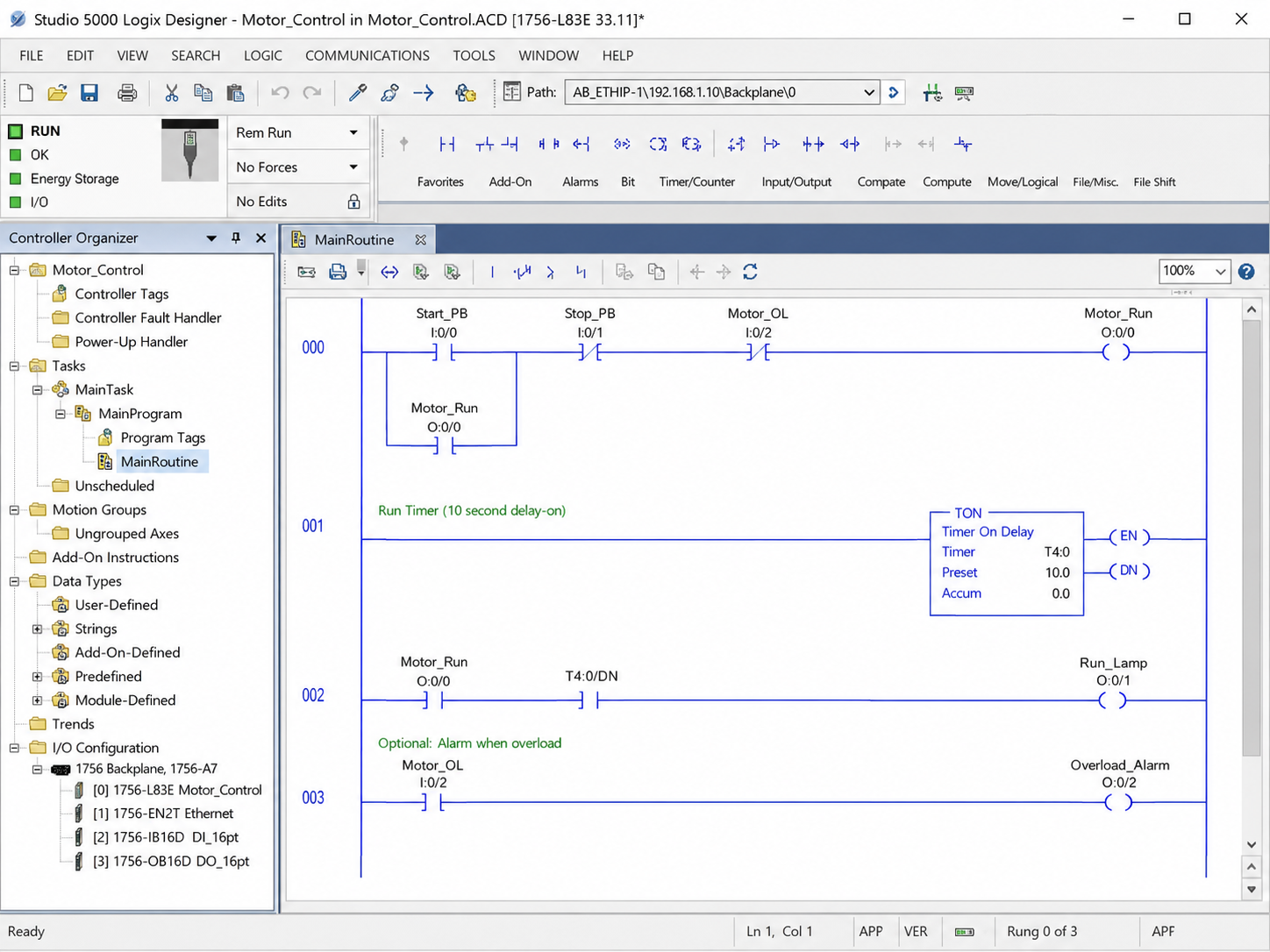Image resolution: width=1270 pixels, height=952 pixels.
Task: Click the RSWho network browse icon next to Path
Action: click(x=512, y=92)
